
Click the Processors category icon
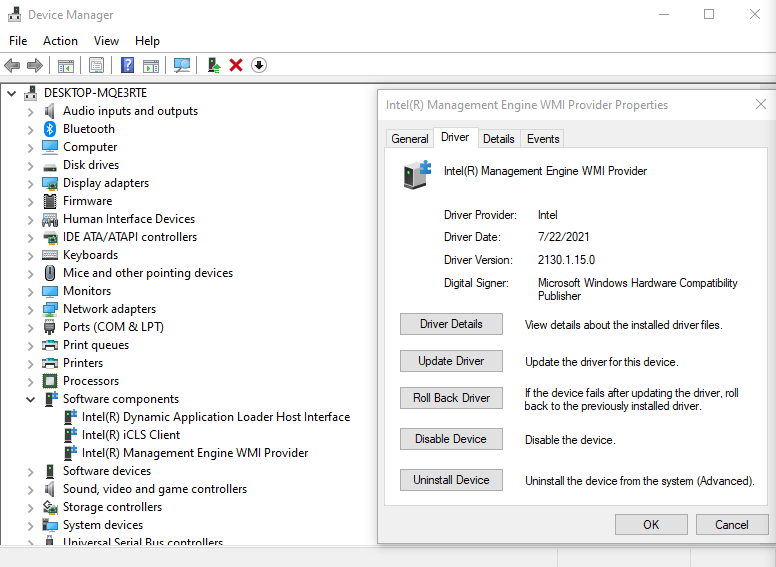(x=50, y=381)
